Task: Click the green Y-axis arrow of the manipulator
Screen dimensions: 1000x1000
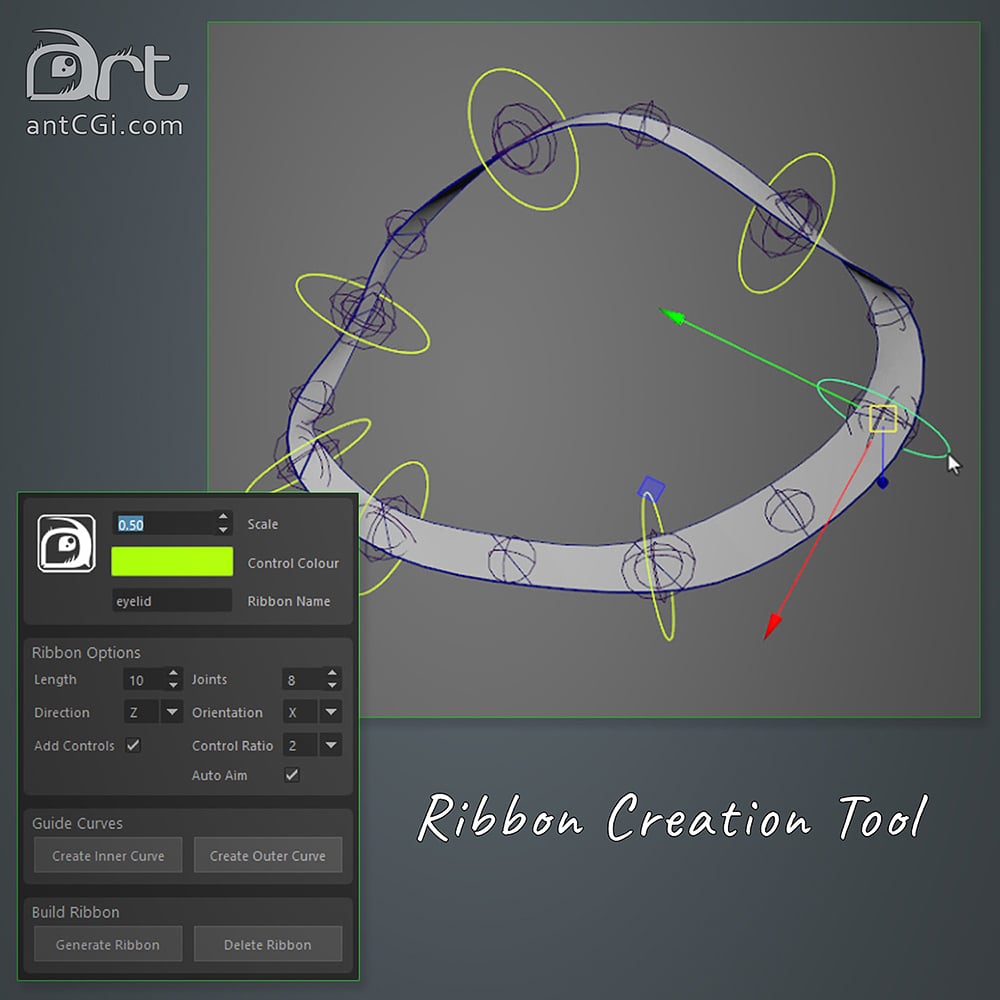Action: coord(672,316)
